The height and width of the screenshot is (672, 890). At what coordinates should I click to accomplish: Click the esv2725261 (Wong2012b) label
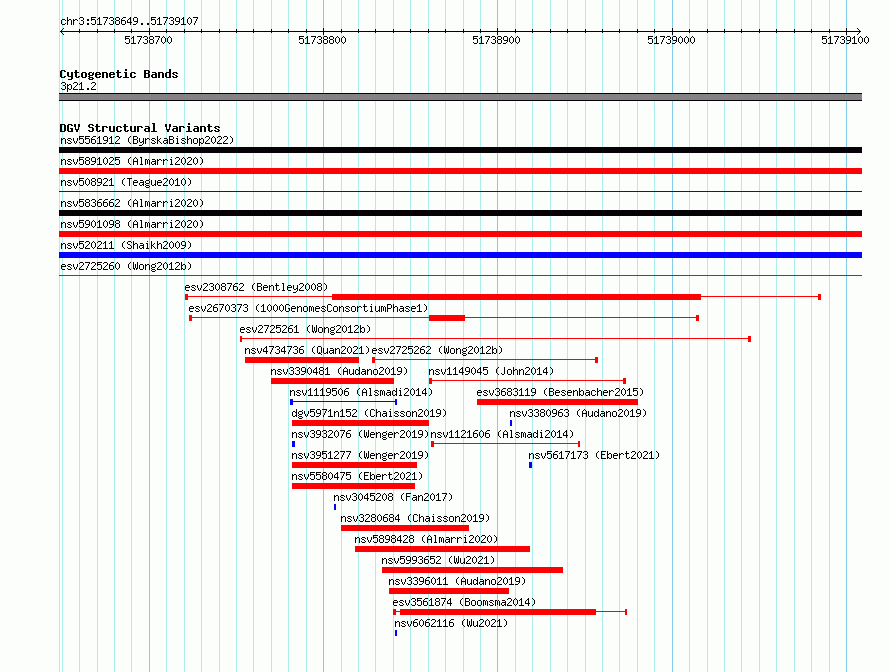[305, 329]
